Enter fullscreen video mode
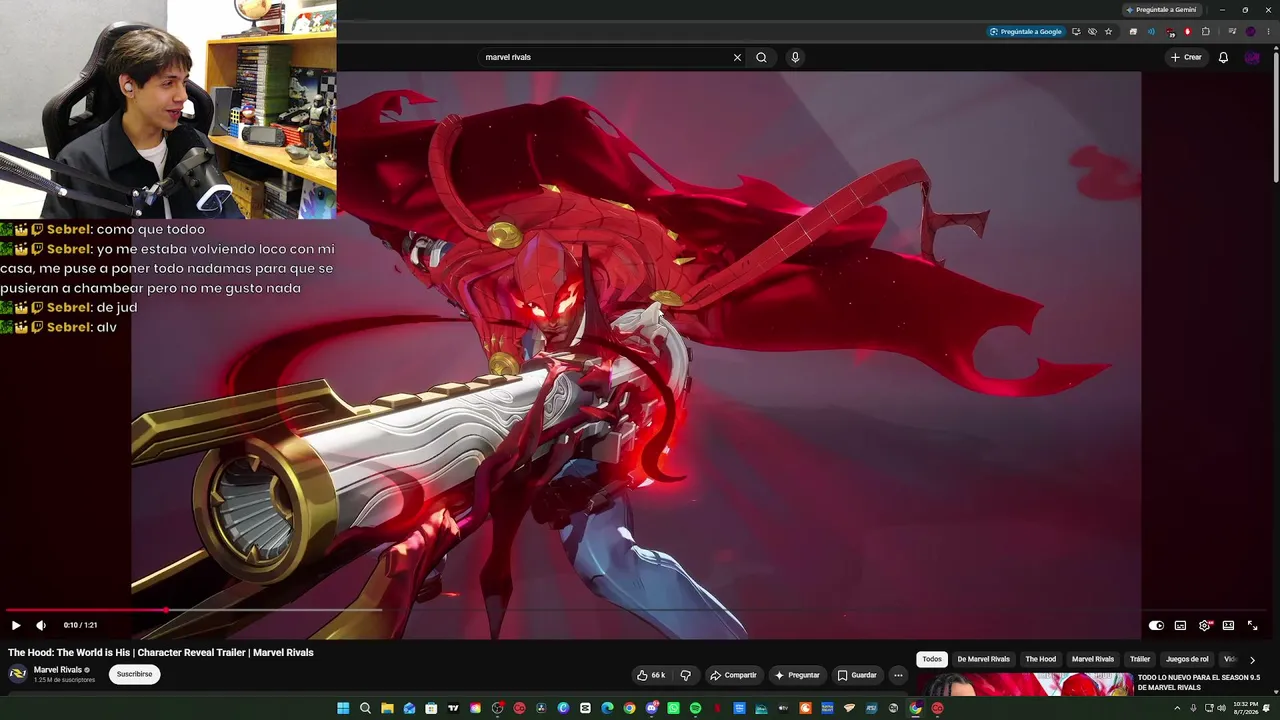Screen dimensions: 1280x720 (x=1252, y=625)
